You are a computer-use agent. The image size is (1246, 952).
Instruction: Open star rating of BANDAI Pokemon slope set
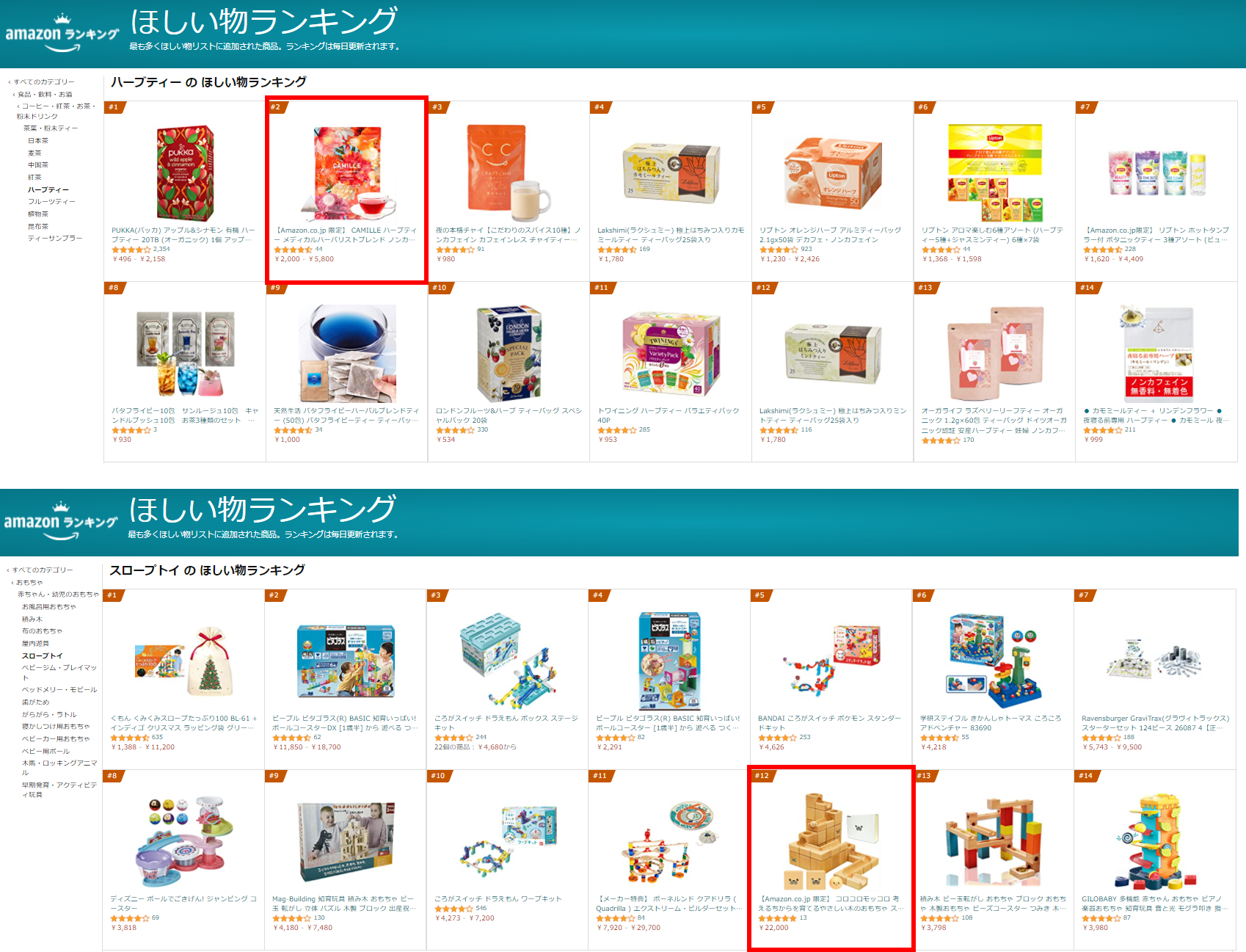[x=777, y=738]
